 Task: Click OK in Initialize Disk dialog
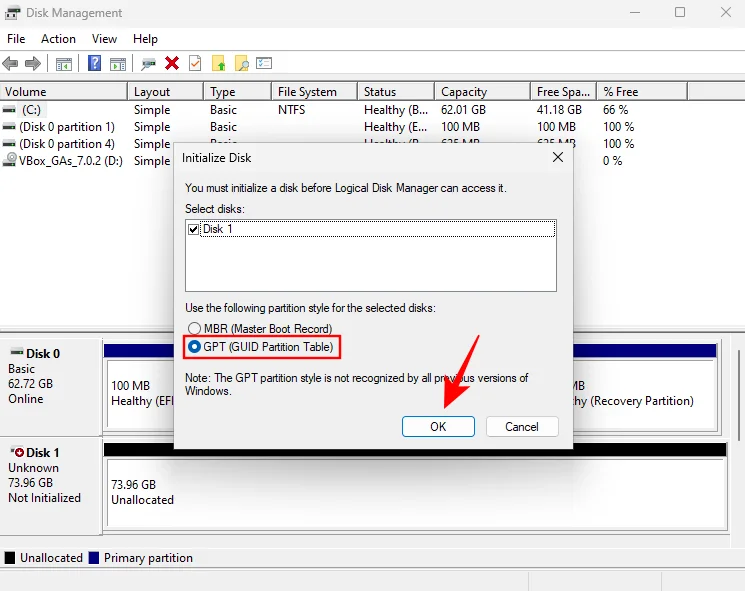438,426
